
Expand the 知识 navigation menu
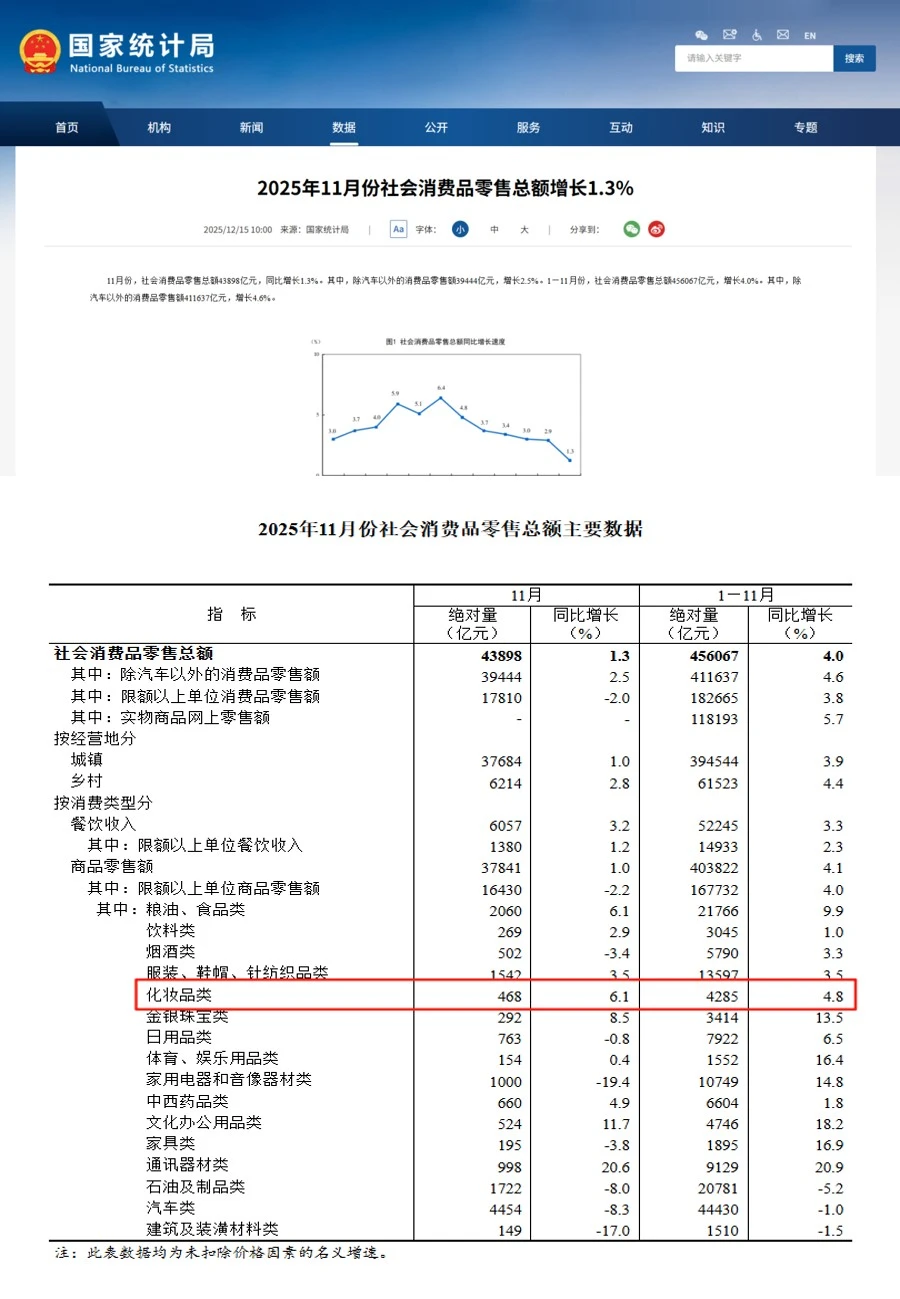[713, 127]
